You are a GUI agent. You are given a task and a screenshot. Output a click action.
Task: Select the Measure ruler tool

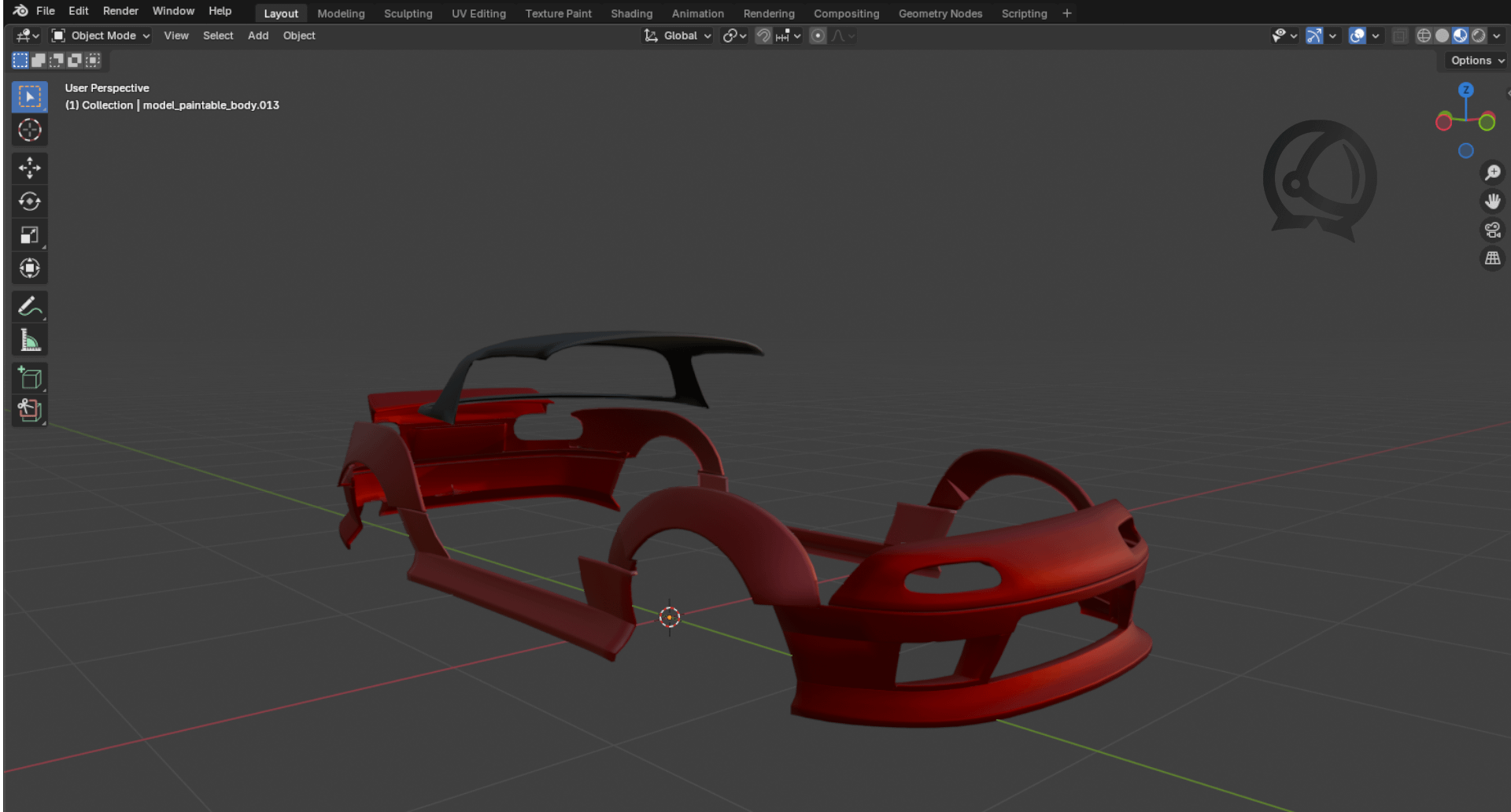pos(30,341)
